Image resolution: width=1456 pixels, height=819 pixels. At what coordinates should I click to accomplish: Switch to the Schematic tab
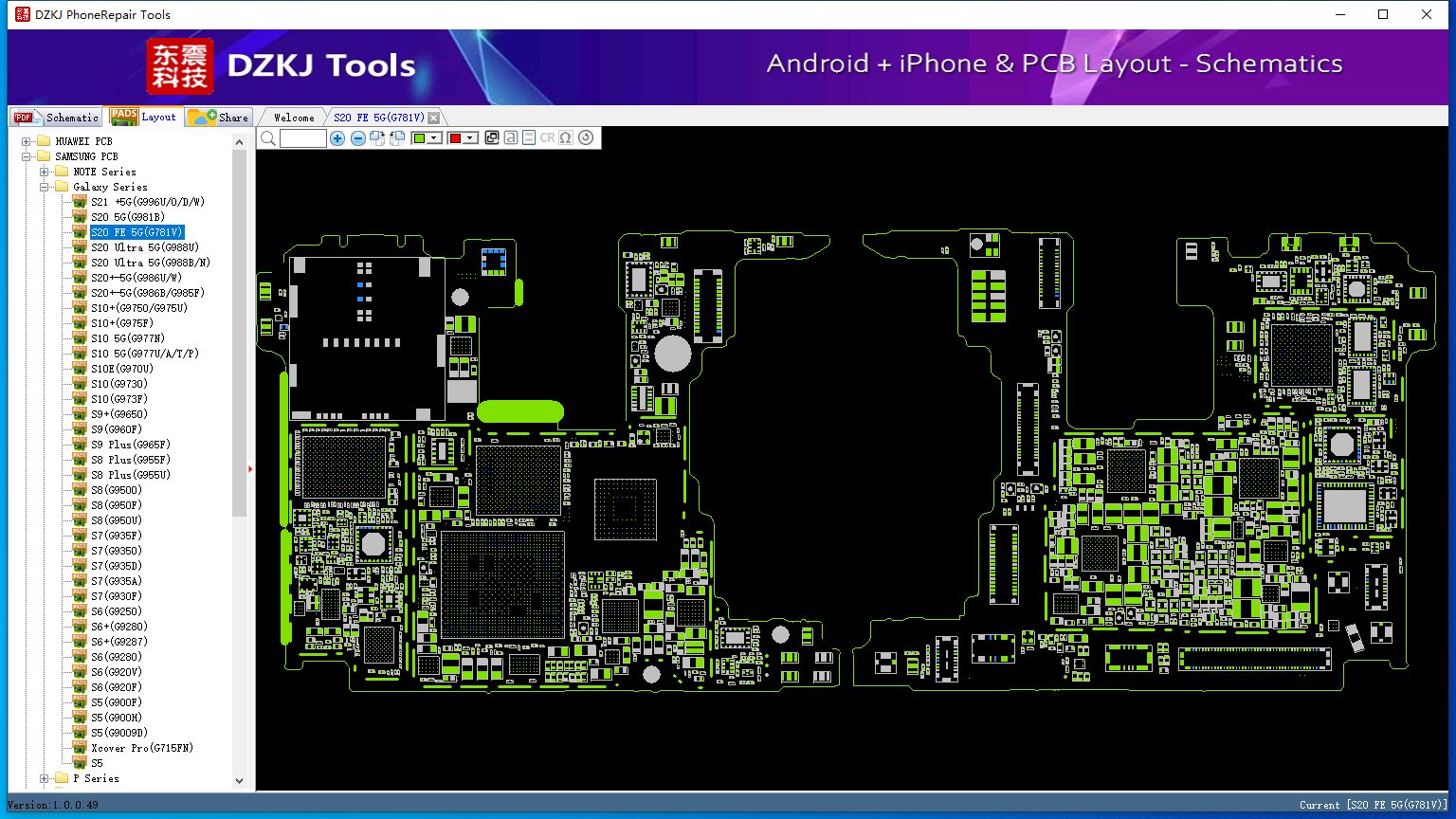coord(56,117)
